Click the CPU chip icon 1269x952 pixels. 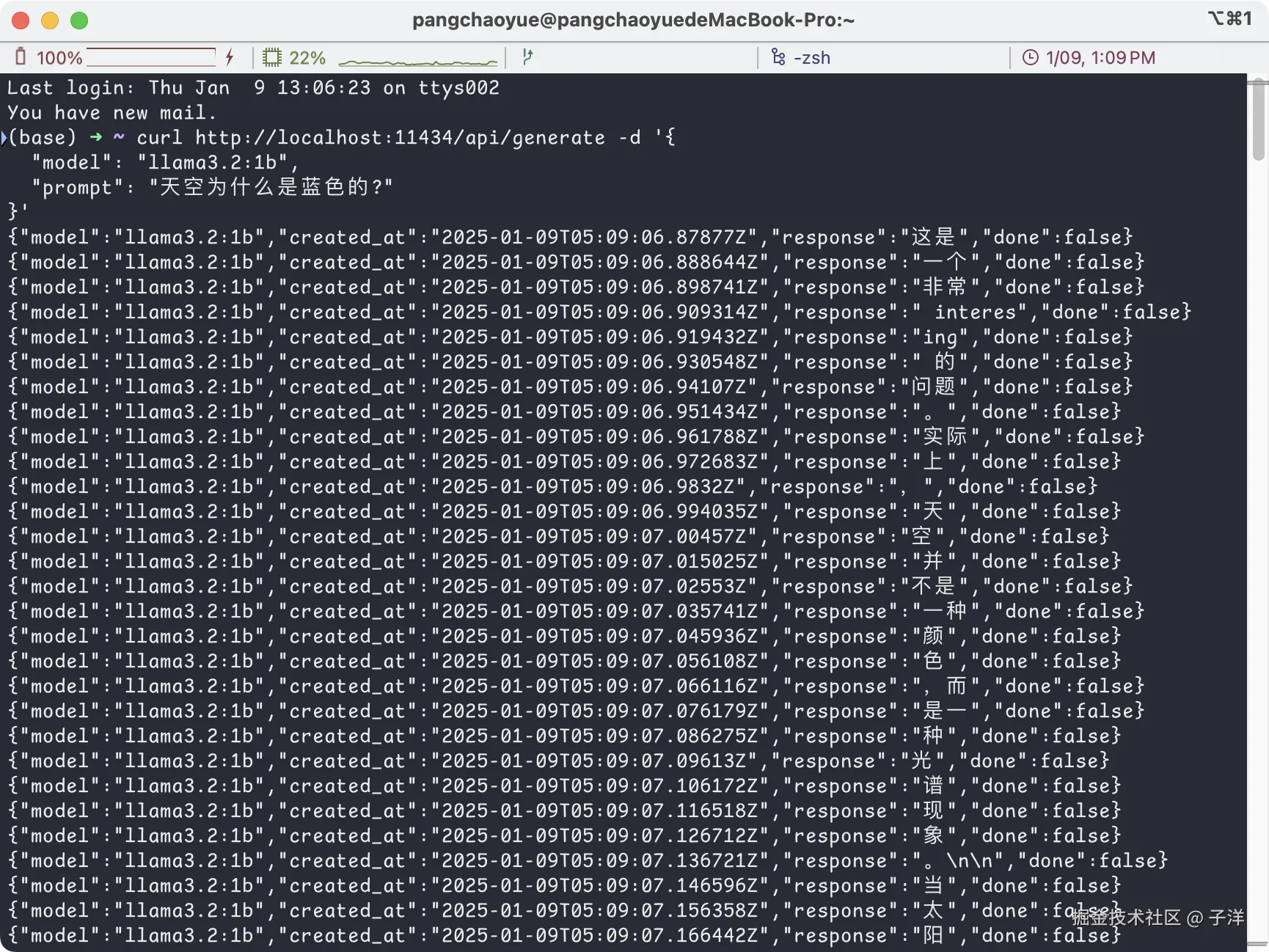(272, 57)
